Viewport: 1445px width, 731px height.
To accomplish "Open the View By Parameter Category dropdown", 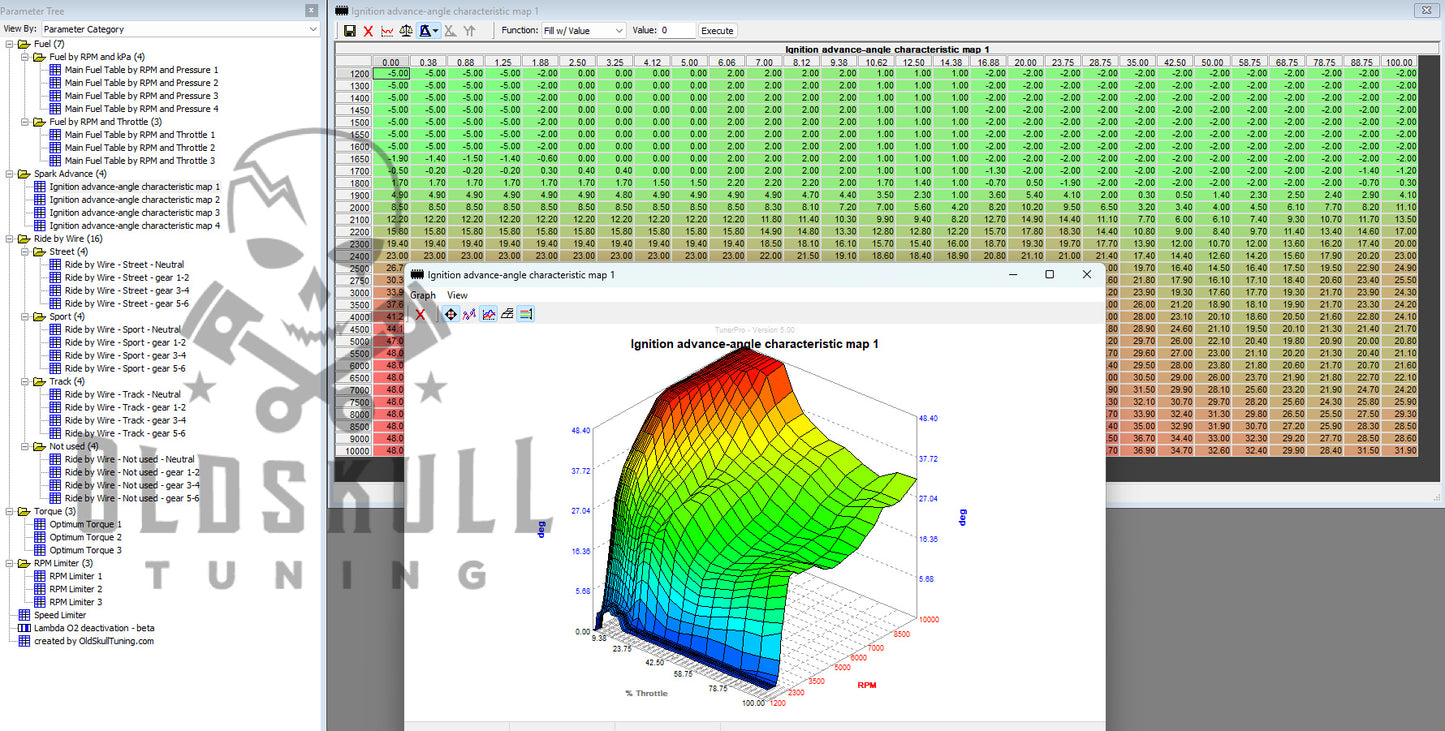I will point(180,30).
